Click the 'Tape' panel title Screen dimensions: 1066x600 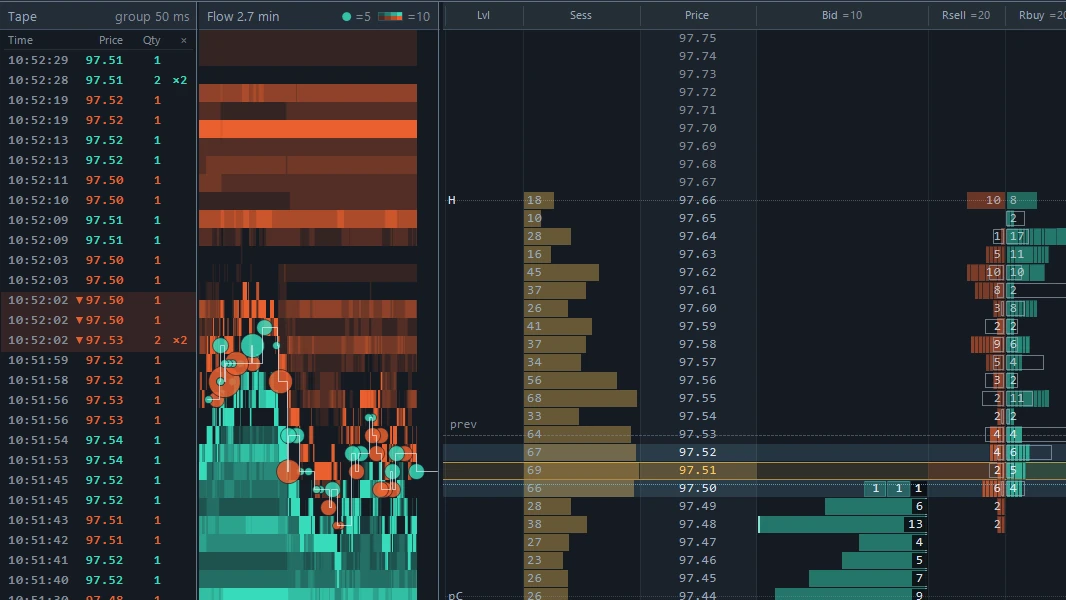(x=22, y=16)
